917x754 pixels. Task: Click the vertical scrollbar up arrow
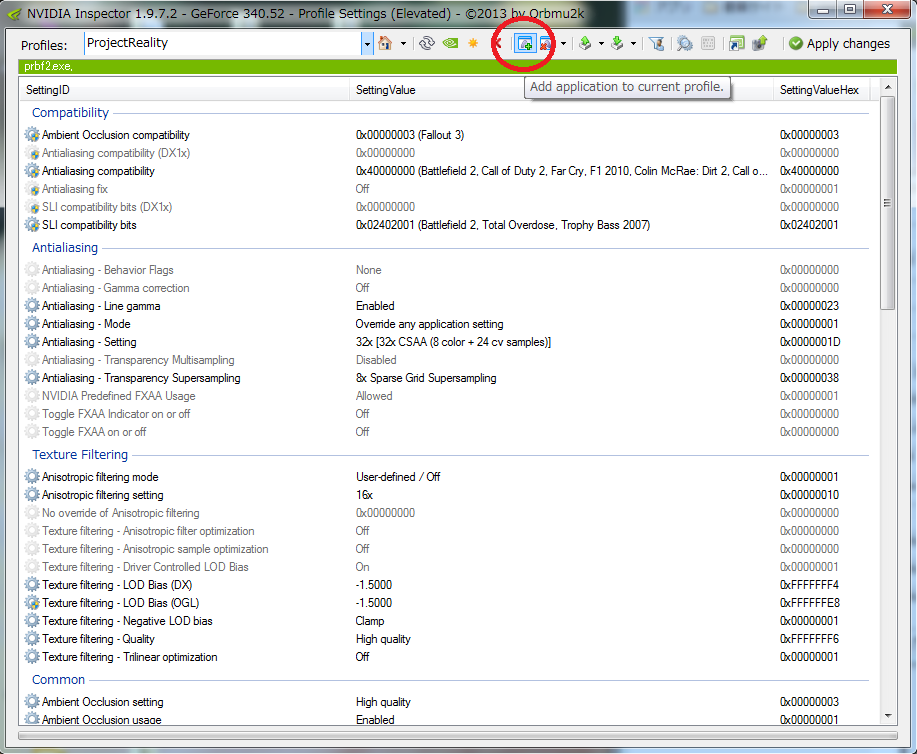pos(888,87)
